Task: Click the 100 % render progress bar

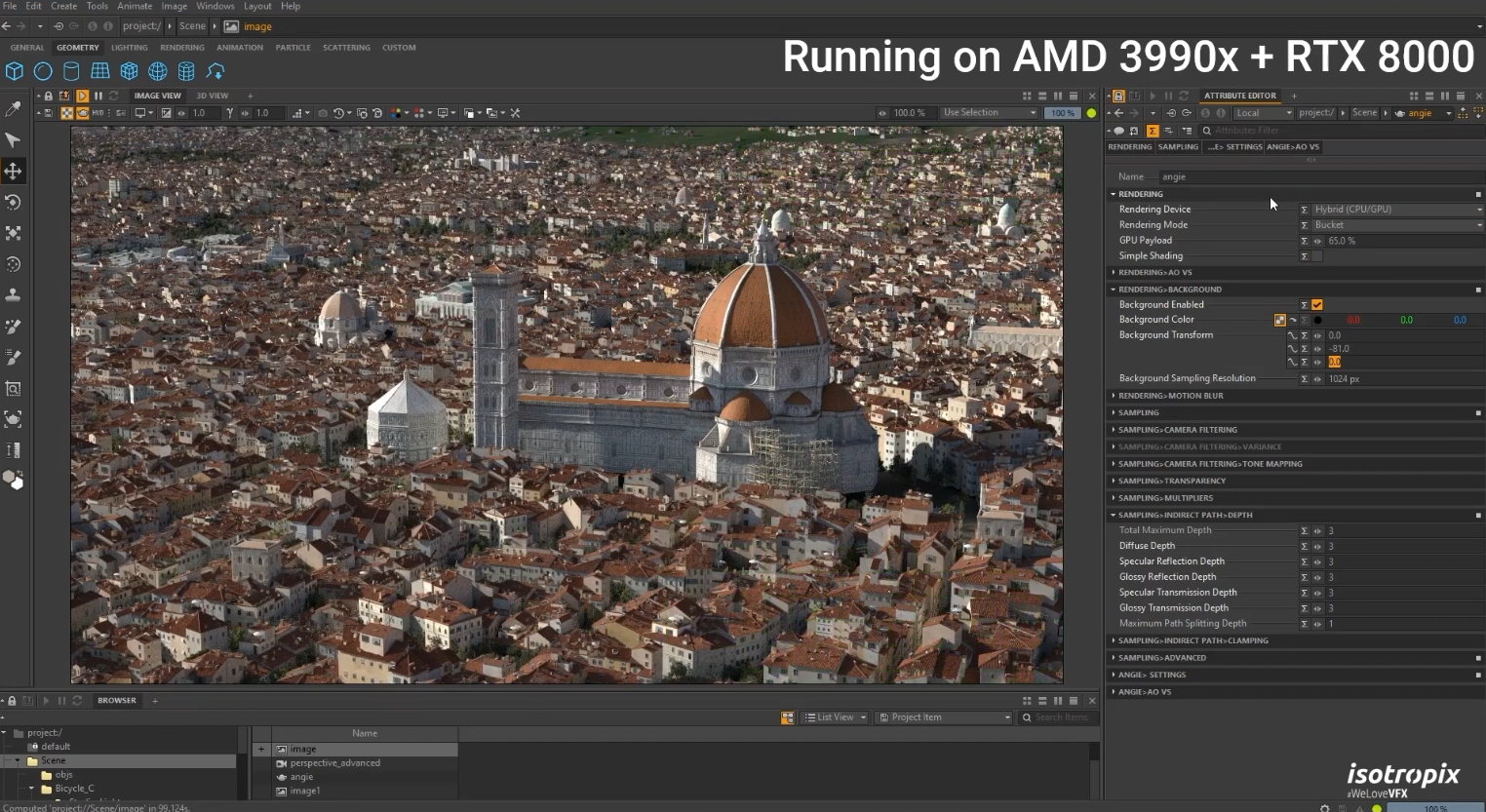Action: (x=1063, y=113)
